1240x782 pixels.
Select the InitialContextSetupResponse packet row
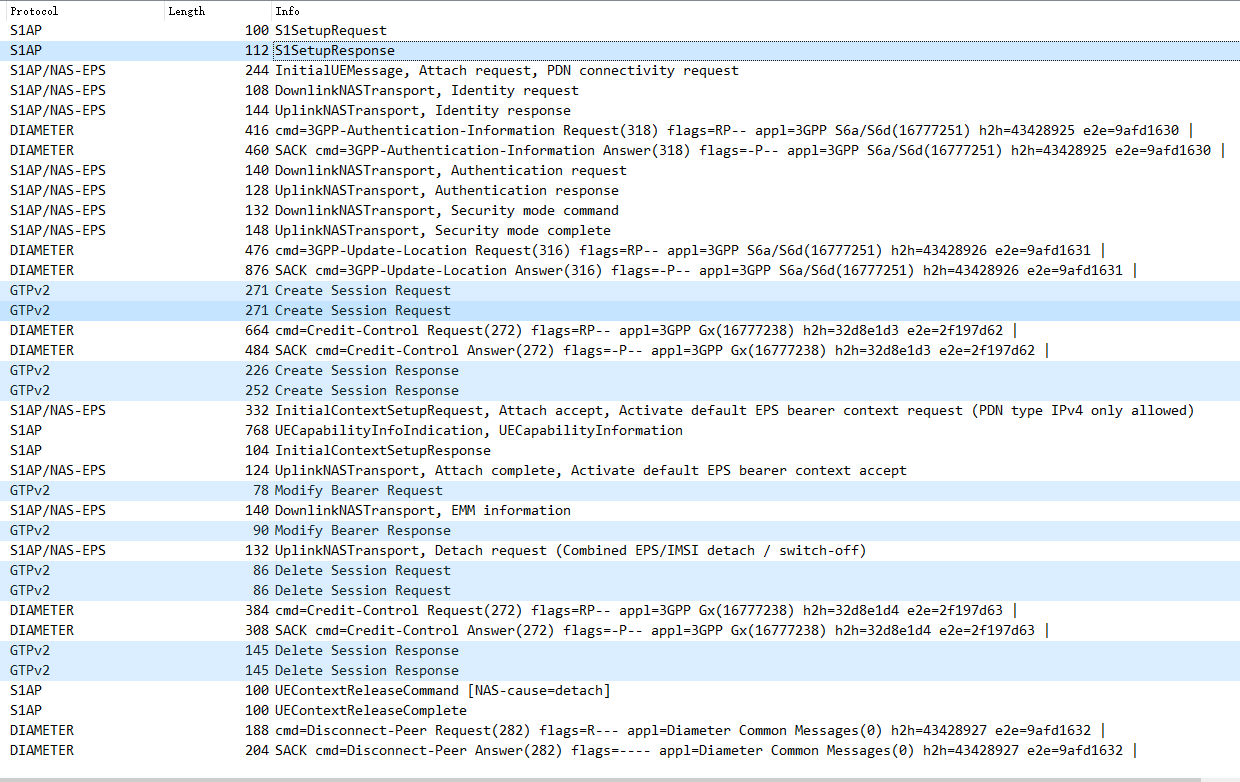620,451
